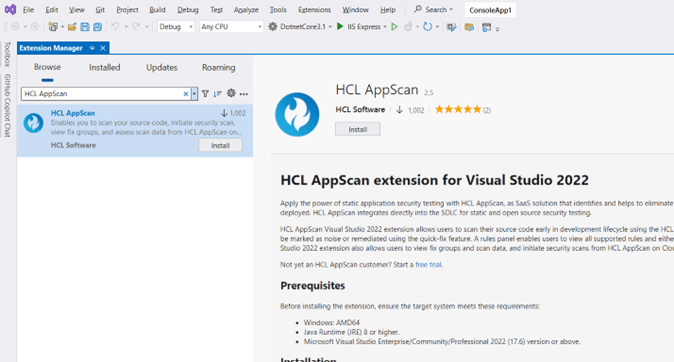674x362 pixels.
Task: Click the Save All toolbar icon
Action: click(x=98, y=27)
